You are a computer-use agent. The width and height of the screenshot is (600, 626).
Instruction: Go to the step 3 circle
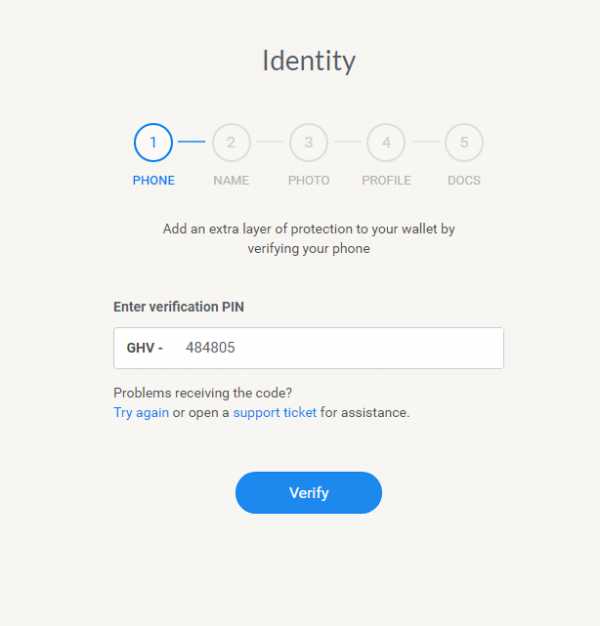[308, 142]
